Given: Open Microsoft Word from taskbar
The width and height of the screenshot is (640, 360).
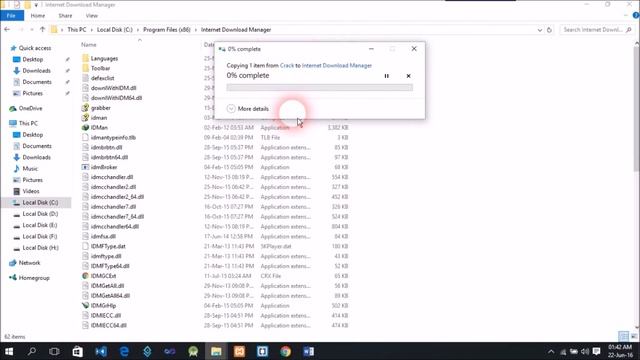Looking at the screenshot, I should coord(309,351).
